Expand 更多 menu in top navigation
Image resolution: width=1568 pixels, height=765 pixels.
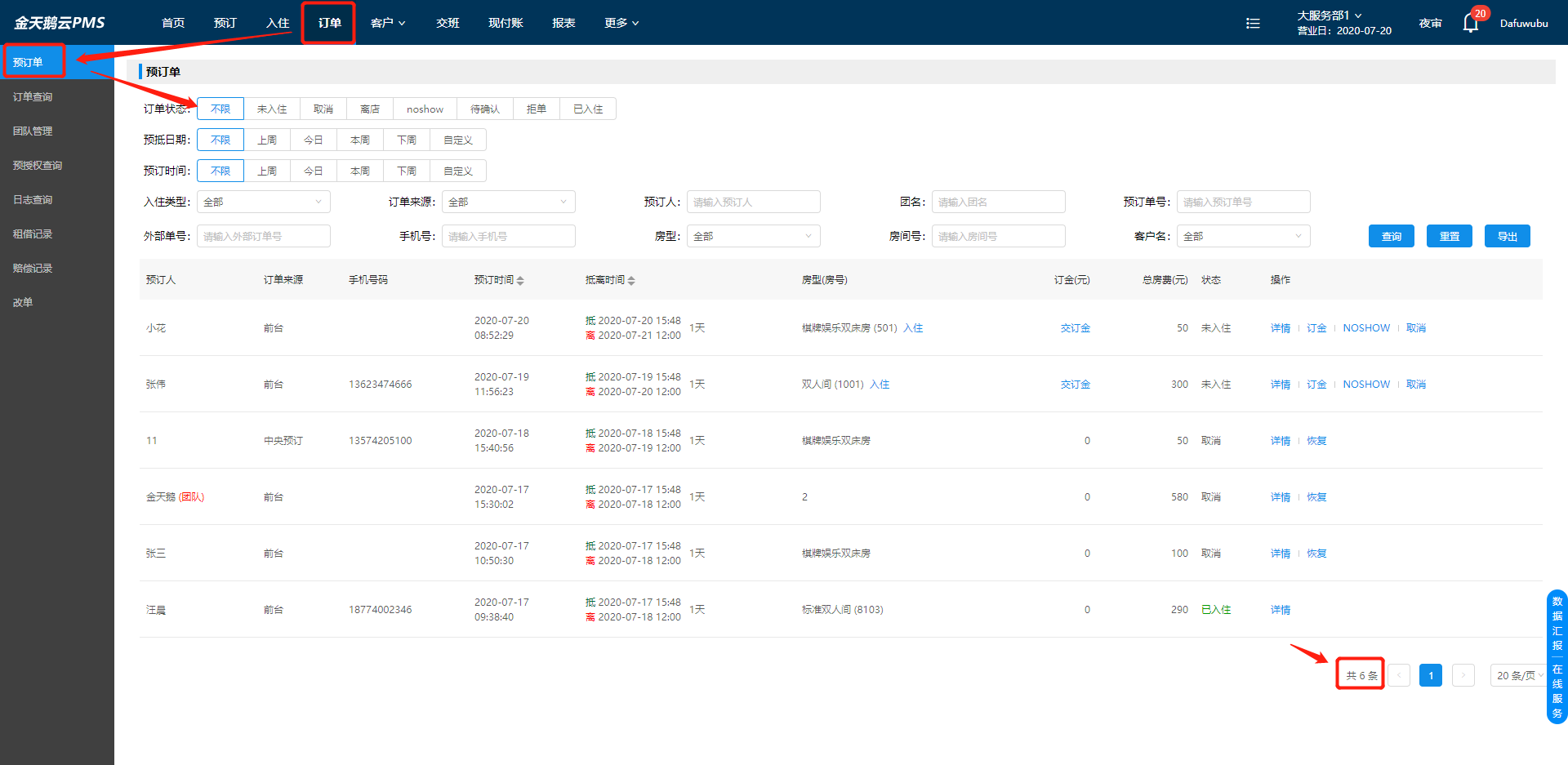(x=621, y=23)
